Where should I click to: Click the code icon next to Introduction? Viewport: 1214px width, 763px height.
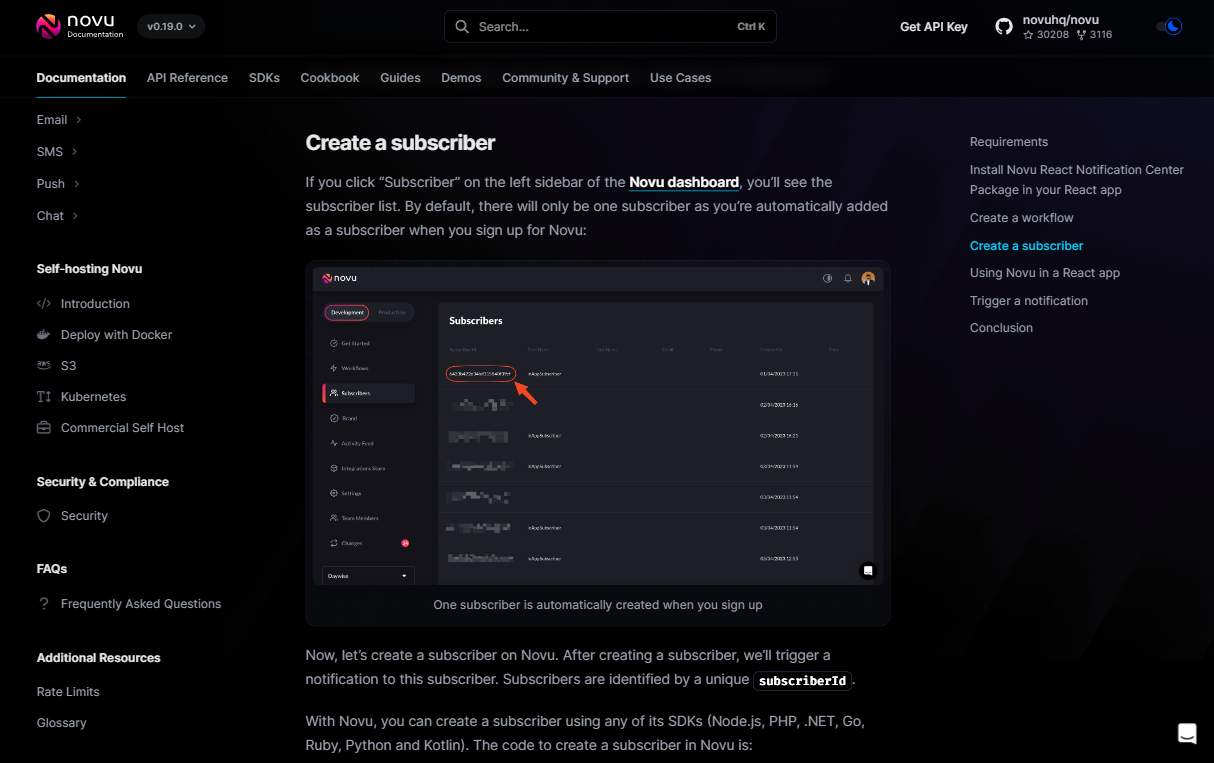pos(43,303)
